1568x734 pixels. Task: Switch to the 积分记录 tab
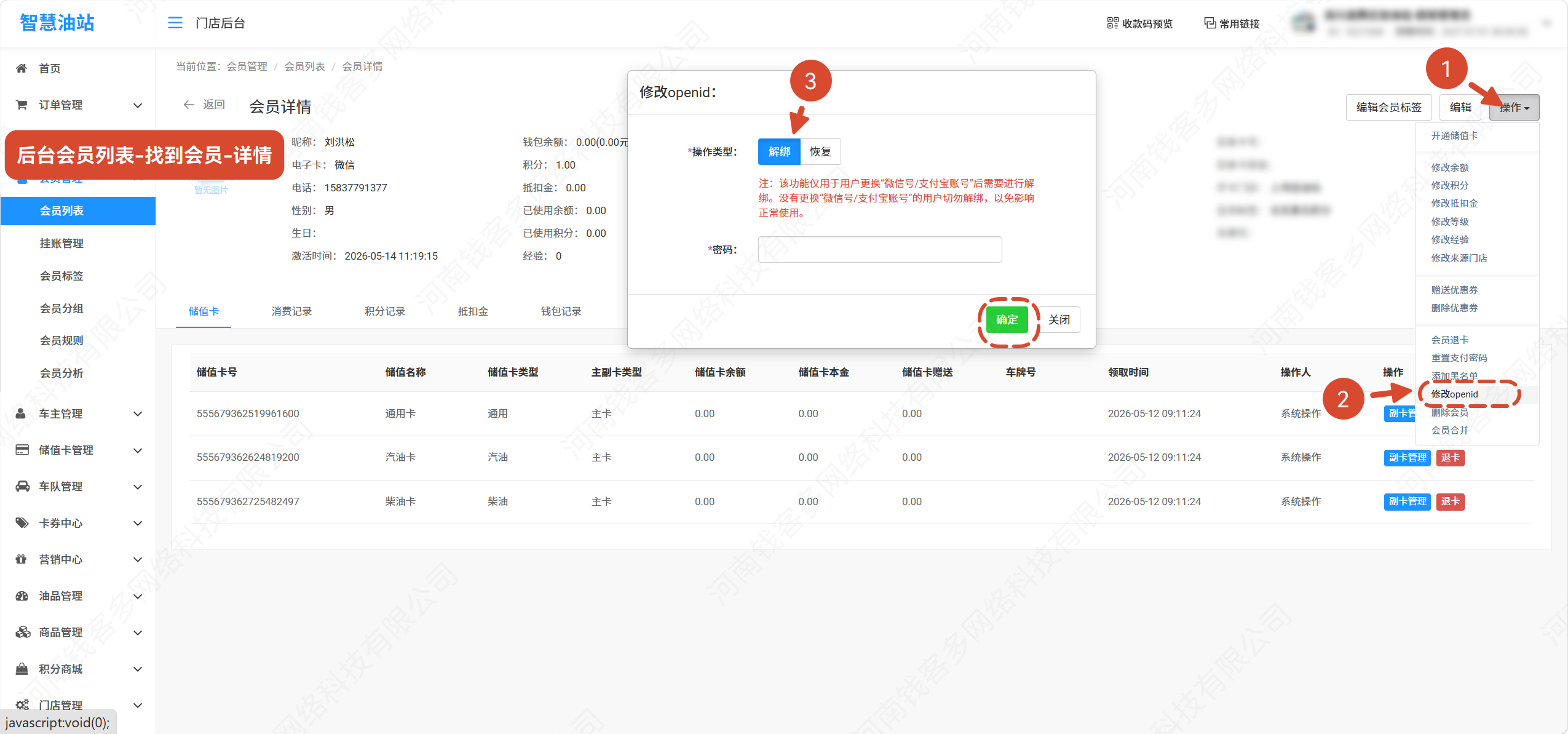point(385,311)
